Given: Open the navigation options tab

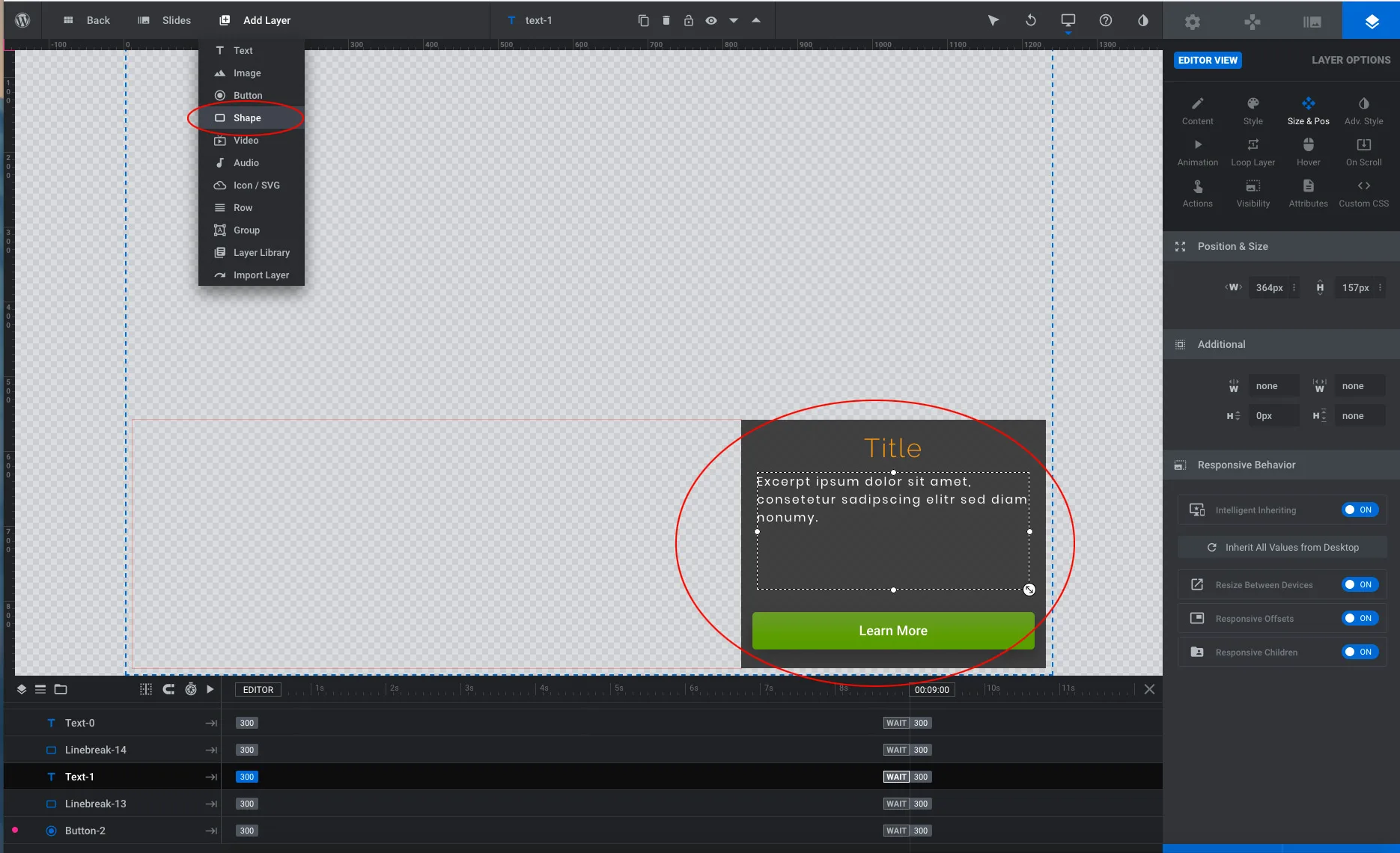Looking at the screenshot, I should 1252,21.
